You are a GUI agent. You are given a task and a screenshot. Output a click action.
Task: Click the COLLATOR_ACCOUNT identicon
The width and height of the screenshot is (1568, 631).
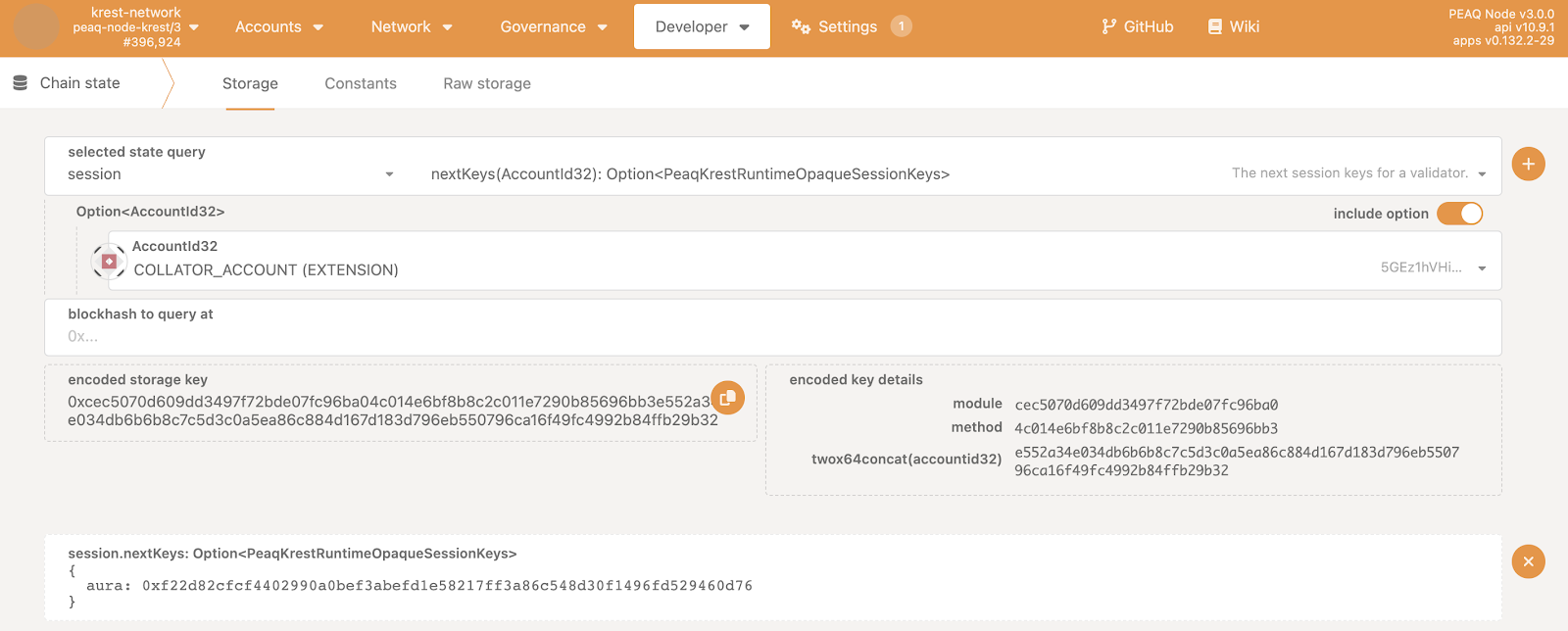[109, 262]
